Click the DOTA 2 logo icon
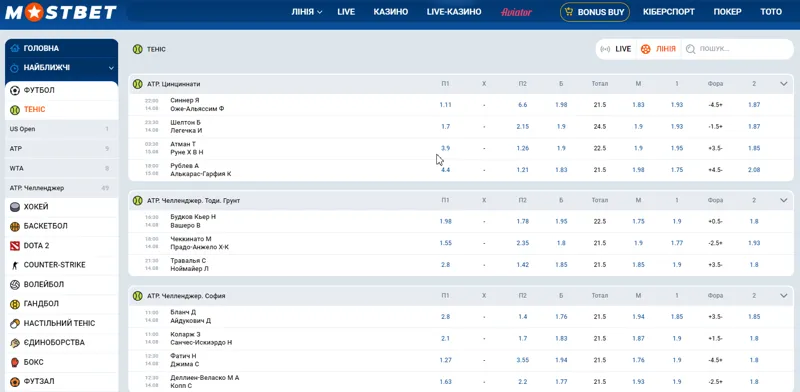Screen dimensions: 800x392 tap(15, 246)
